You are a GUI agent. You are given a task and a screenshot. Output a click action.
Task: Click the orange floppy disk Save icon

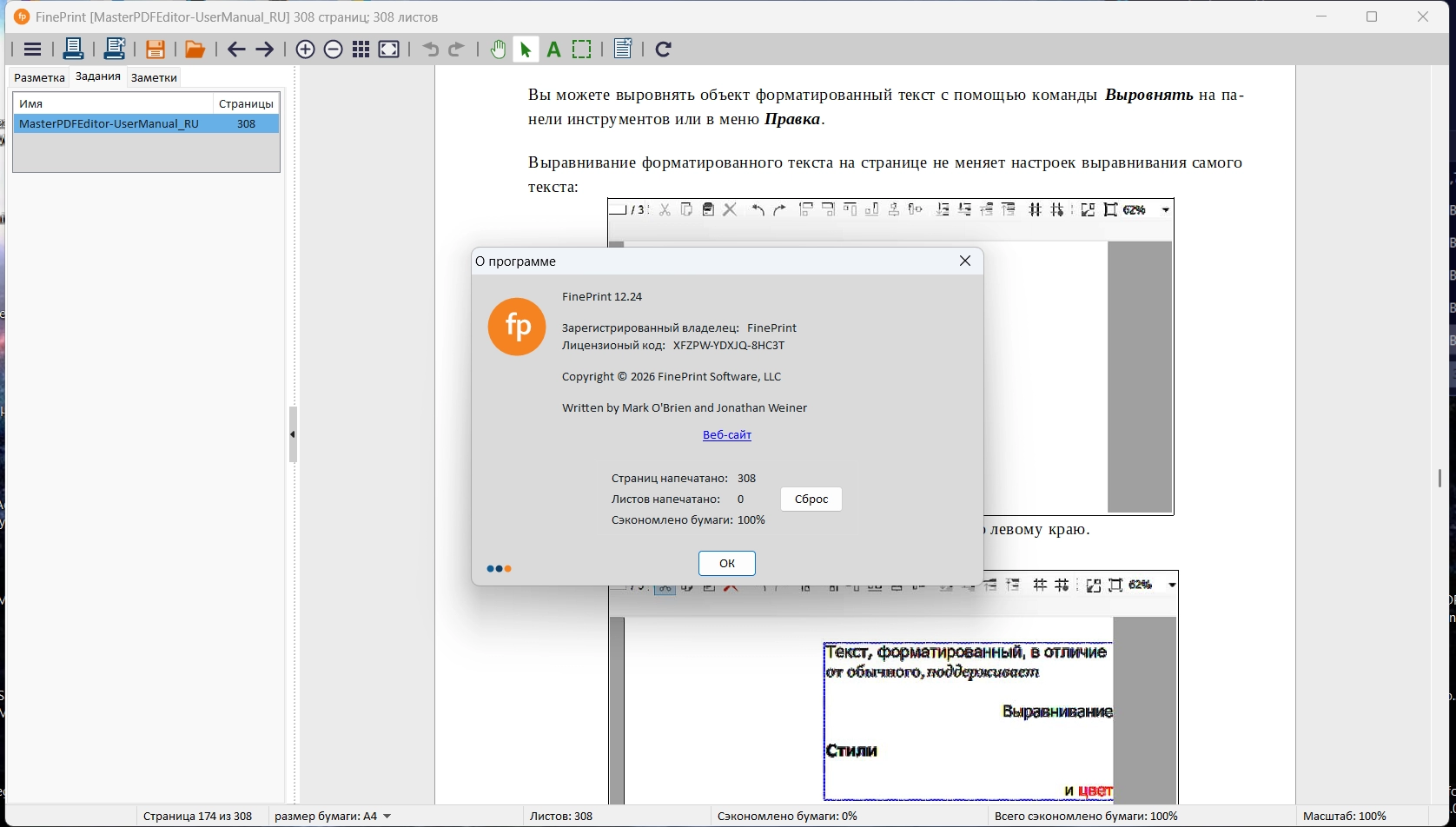point(156,50)
